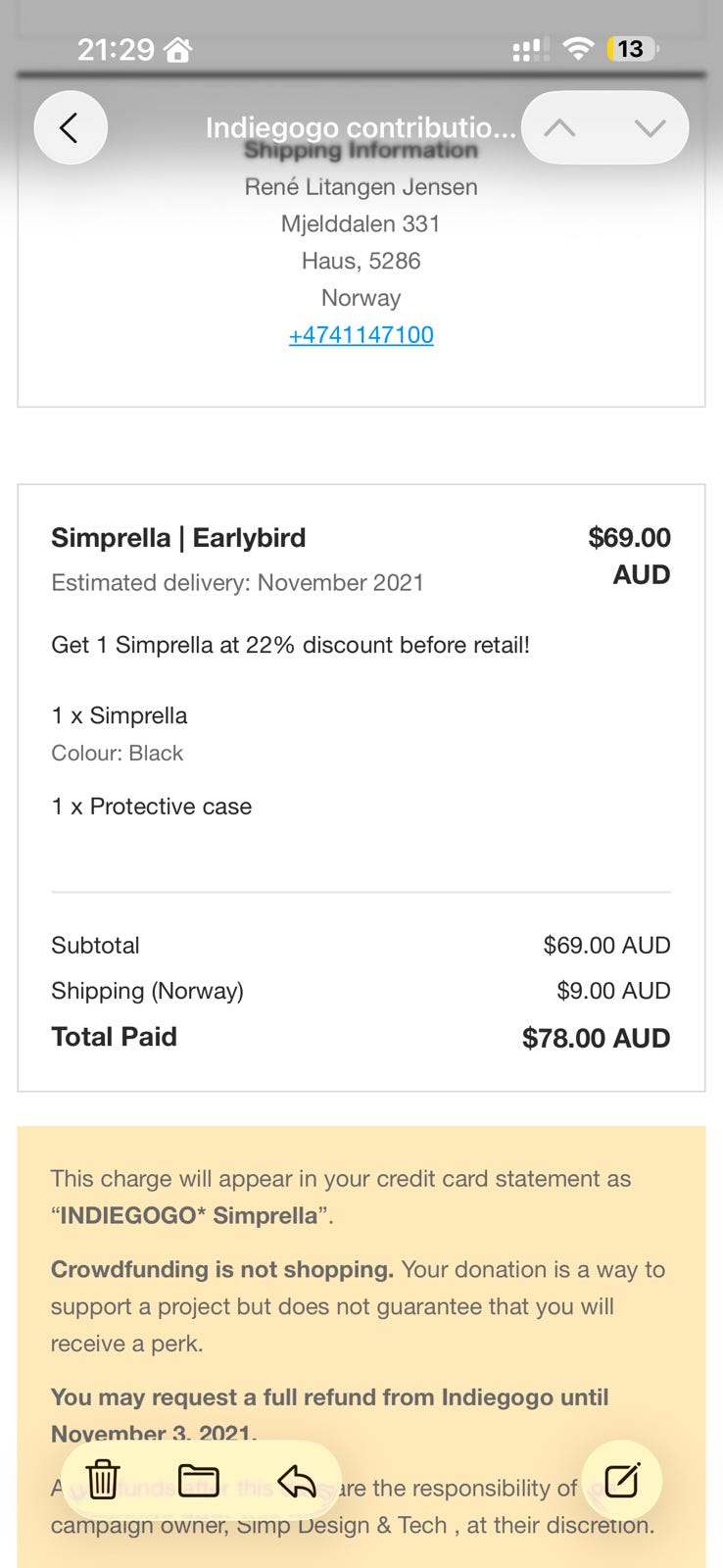Tap the recipient name René Litangen Jensen

[x=361, y=187]
